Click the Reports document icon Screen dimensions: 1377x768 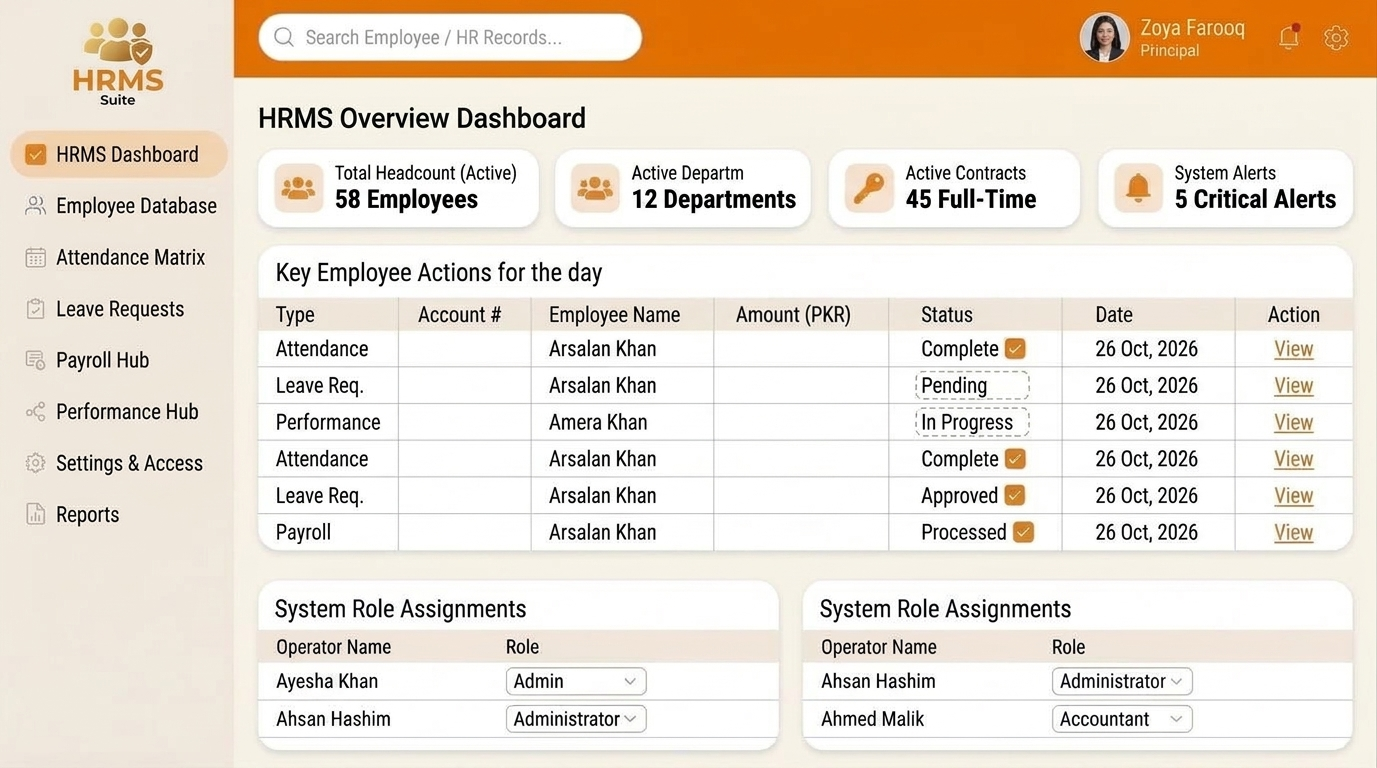(x=35, y=514)
